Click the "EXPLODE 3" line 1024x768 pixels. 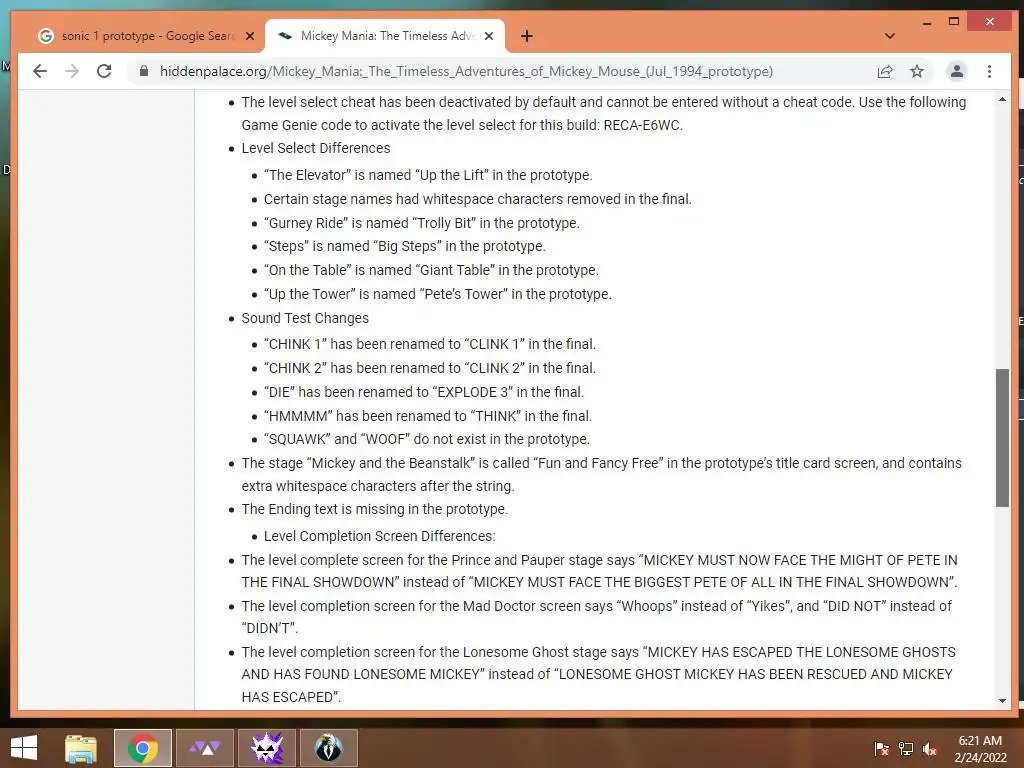[x=424, y=392]
